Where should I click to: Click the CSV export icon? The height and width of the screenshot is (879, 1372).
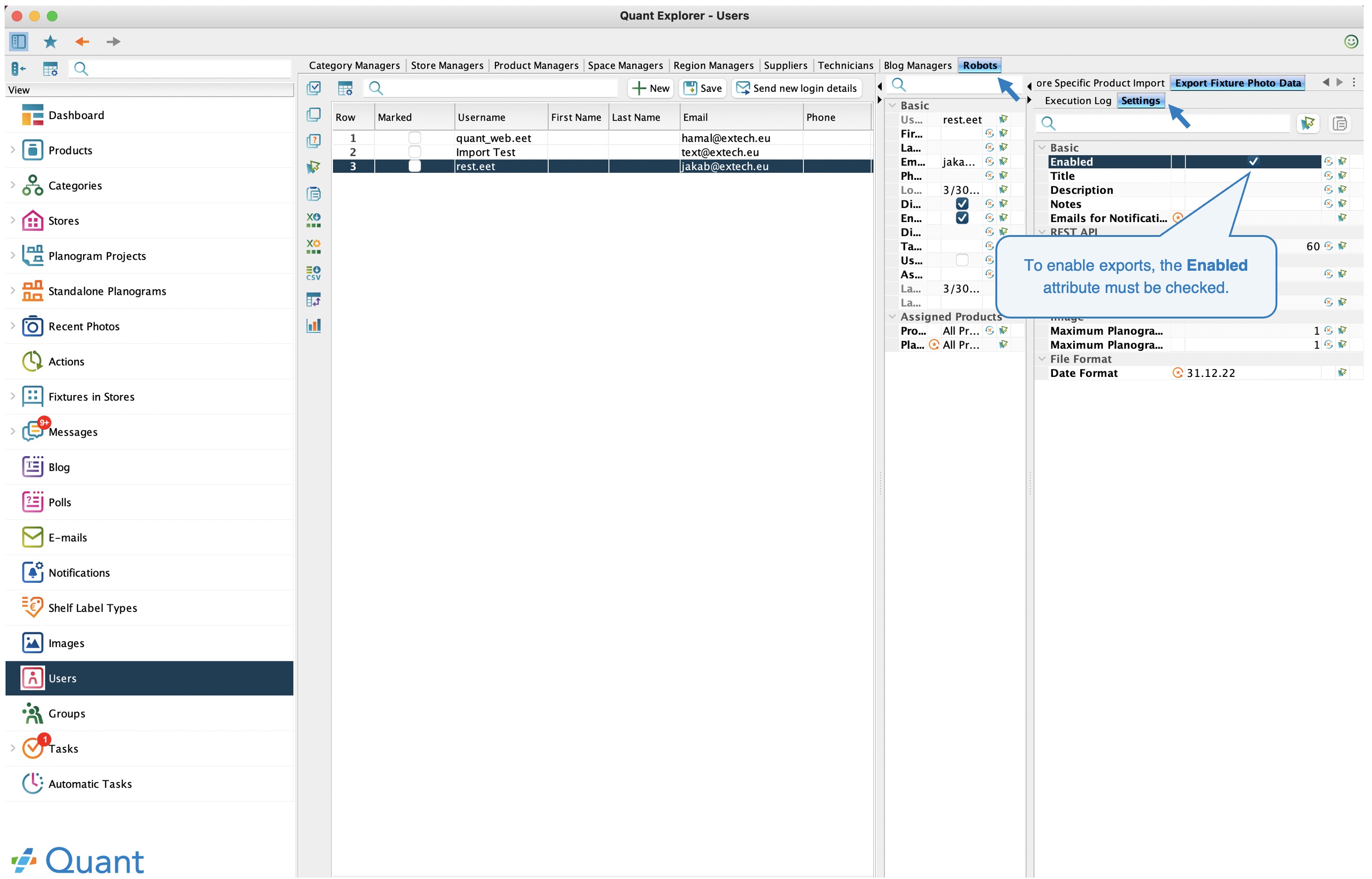pyautogui.click(x=314, y=273)
